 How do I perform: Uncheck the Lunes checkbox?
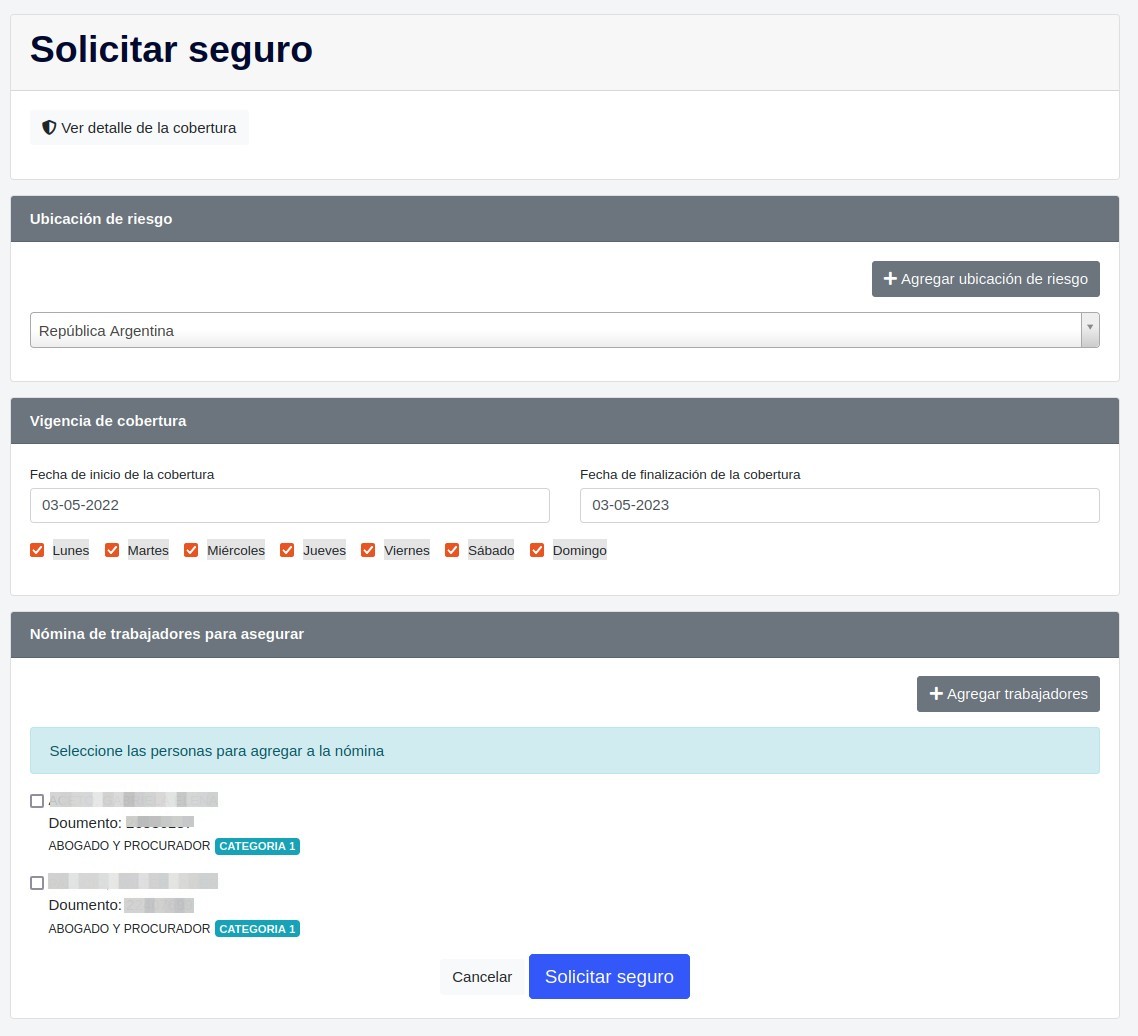tap(37, 549)
